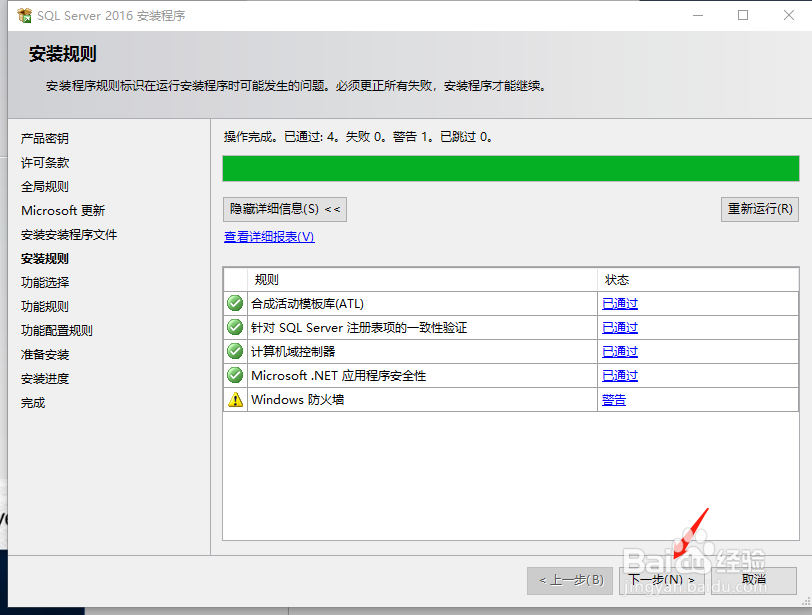The image size is (812, 615).
Task: Collapse details with 隐藏详细信息(S) button
Action: (x=285, y=209)
